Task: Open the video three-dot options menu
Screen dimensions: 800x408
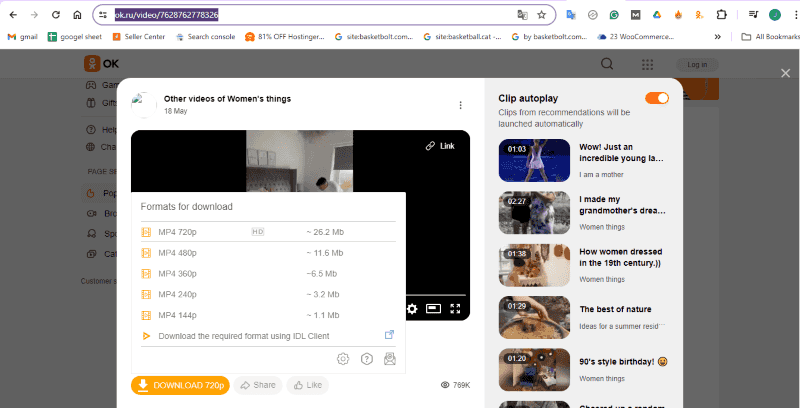Action: point(460,105)
